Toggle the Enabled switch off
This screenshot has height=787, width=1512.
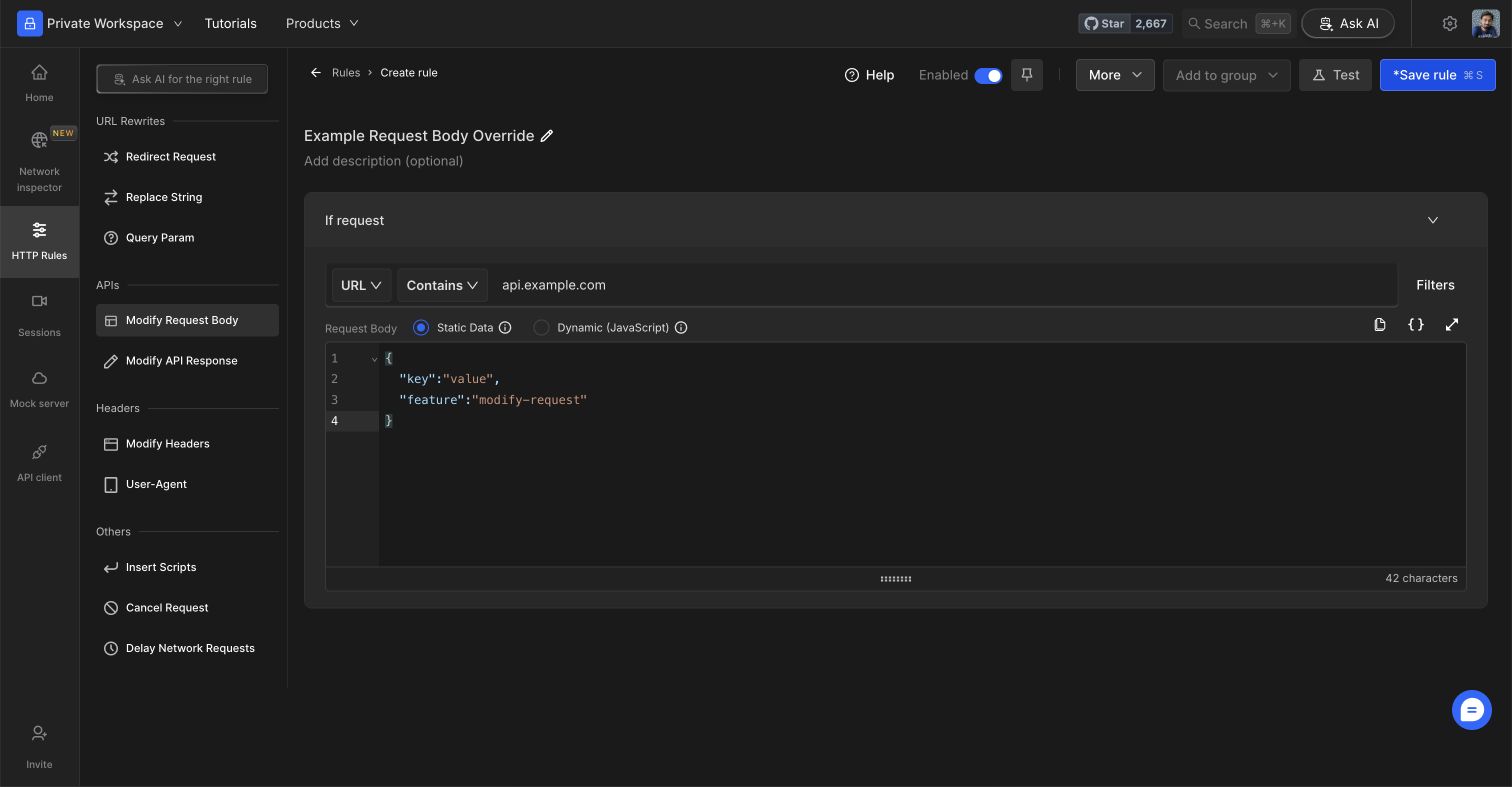(x=988, y=75)
